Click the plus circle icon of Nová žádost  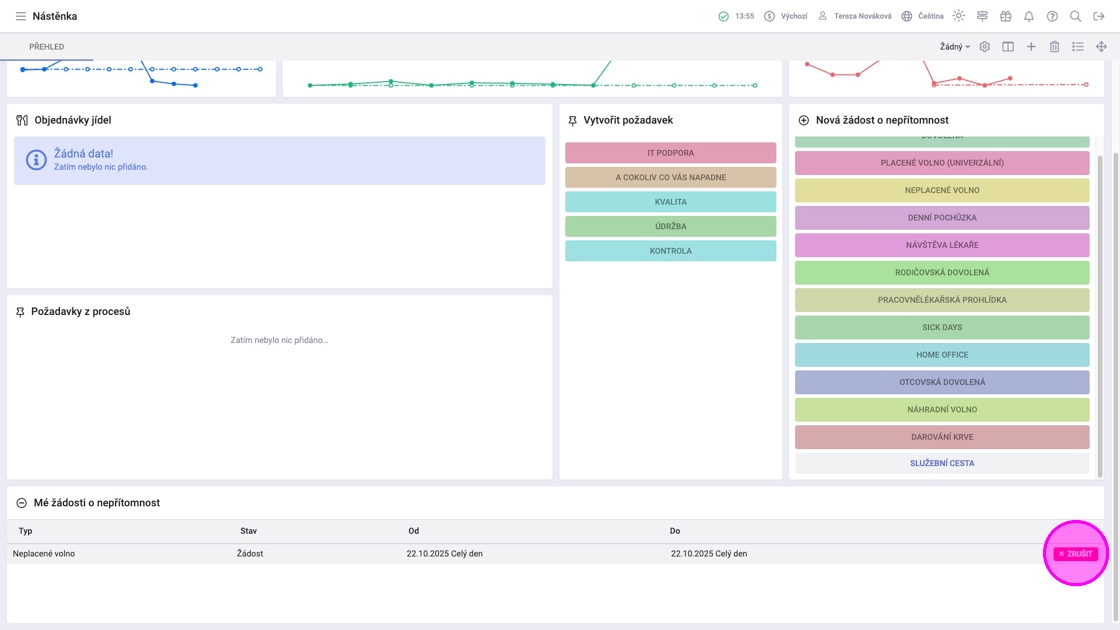[804, 120]
